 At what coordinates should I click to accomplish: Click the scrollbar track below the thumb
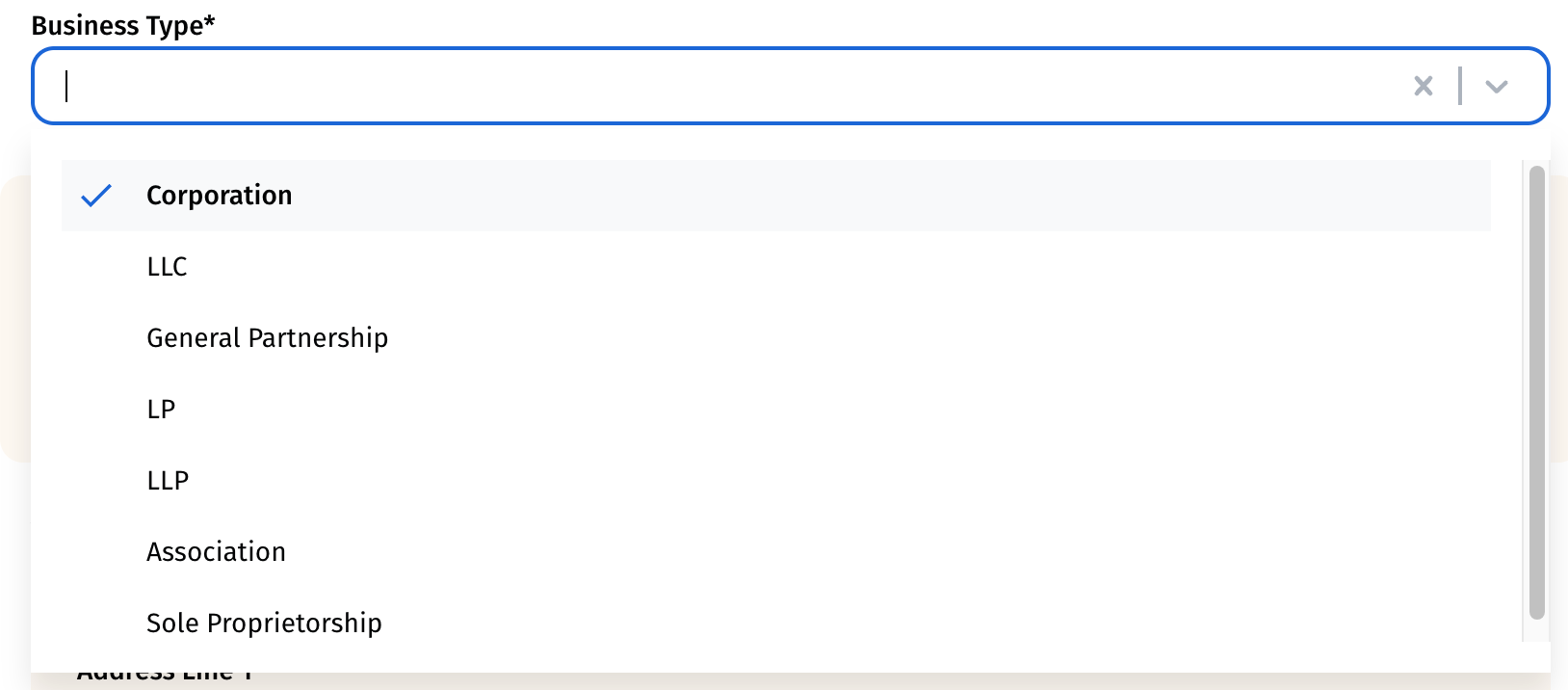pos(1536,630)
